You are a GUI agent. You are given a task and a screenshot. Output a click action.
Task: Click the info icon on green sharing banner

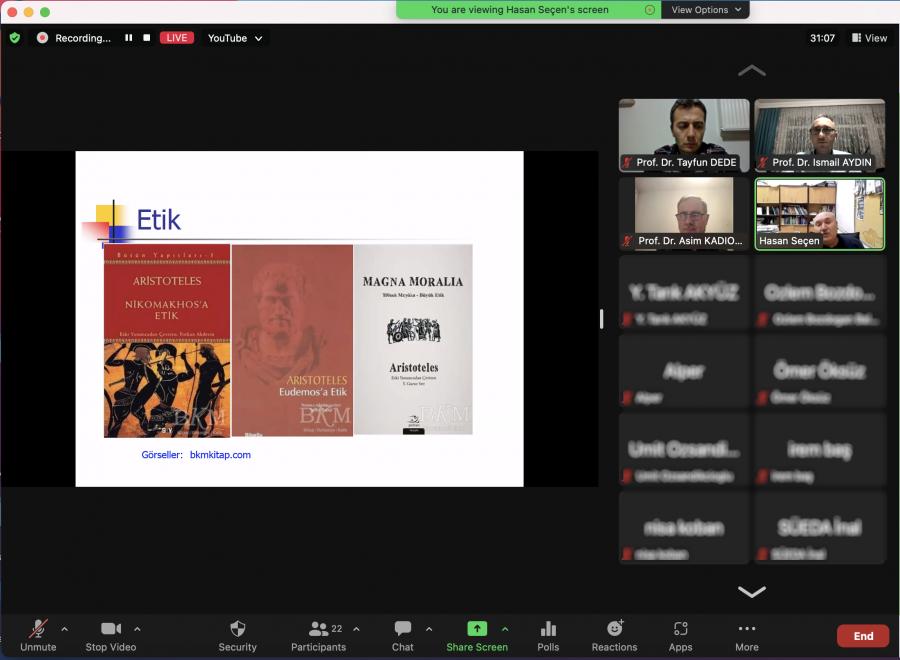coord(650,10)
